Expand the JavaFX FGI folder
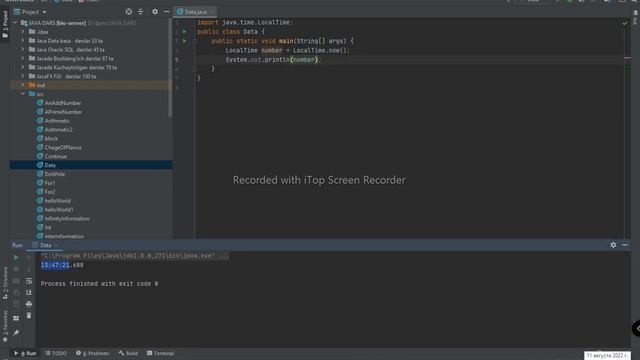The height and width of the screenshot is (360, 640). [23, 76]
